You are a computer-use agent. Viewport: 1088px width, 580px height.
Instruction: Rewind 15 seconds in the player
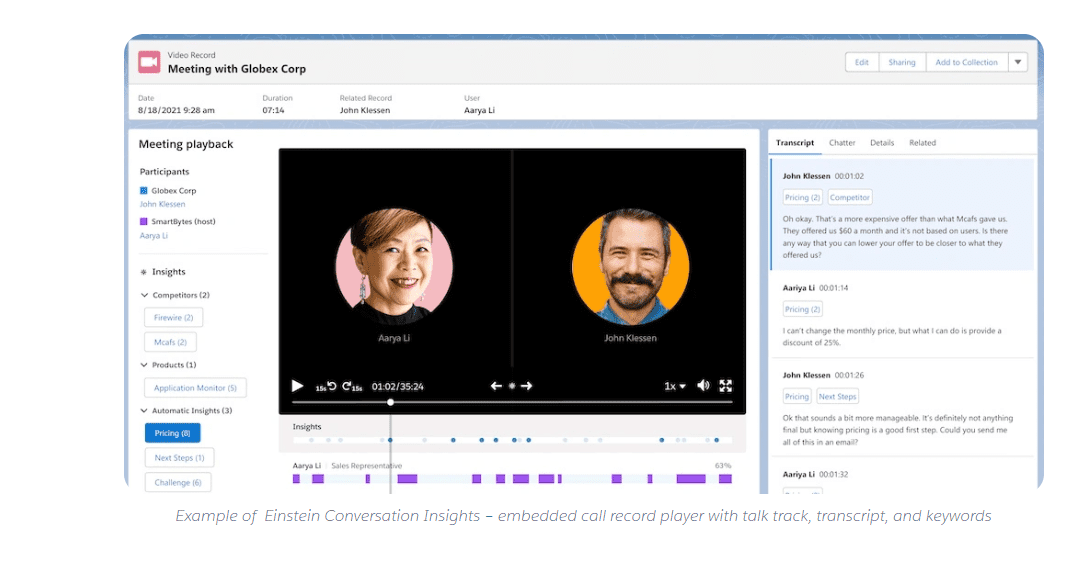(326, 386)
